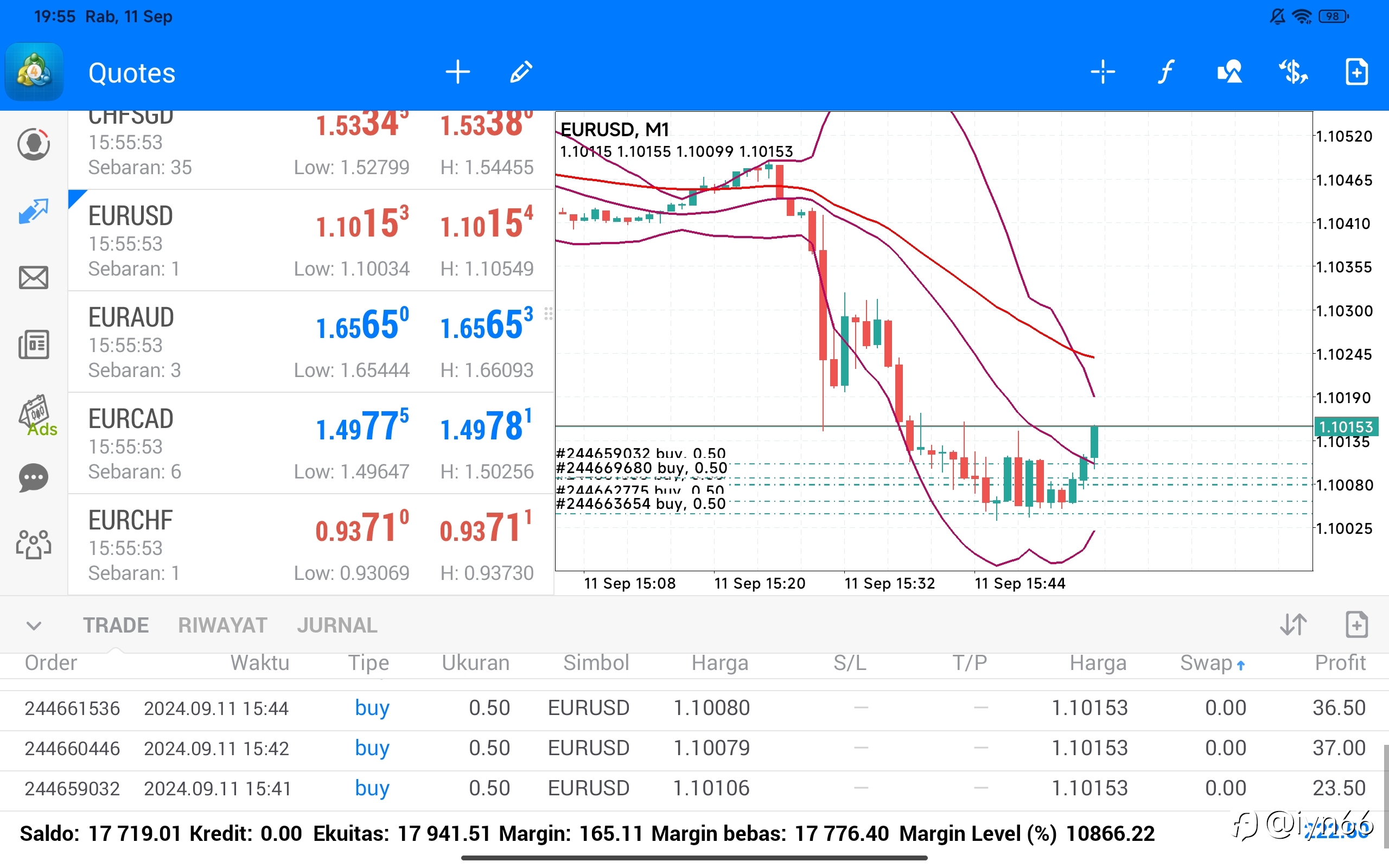
Task: Edit quotes list with pencil icon
Action: click(521, 72)
